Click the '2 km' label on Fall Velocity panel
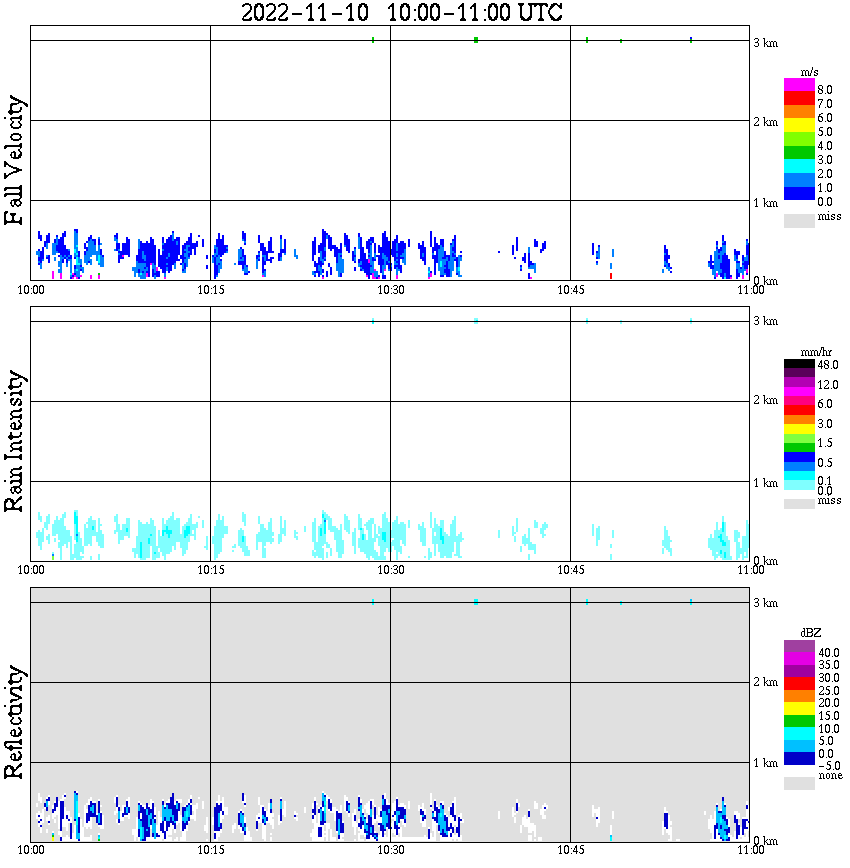850x868 pixels. [x=766, y=122]
